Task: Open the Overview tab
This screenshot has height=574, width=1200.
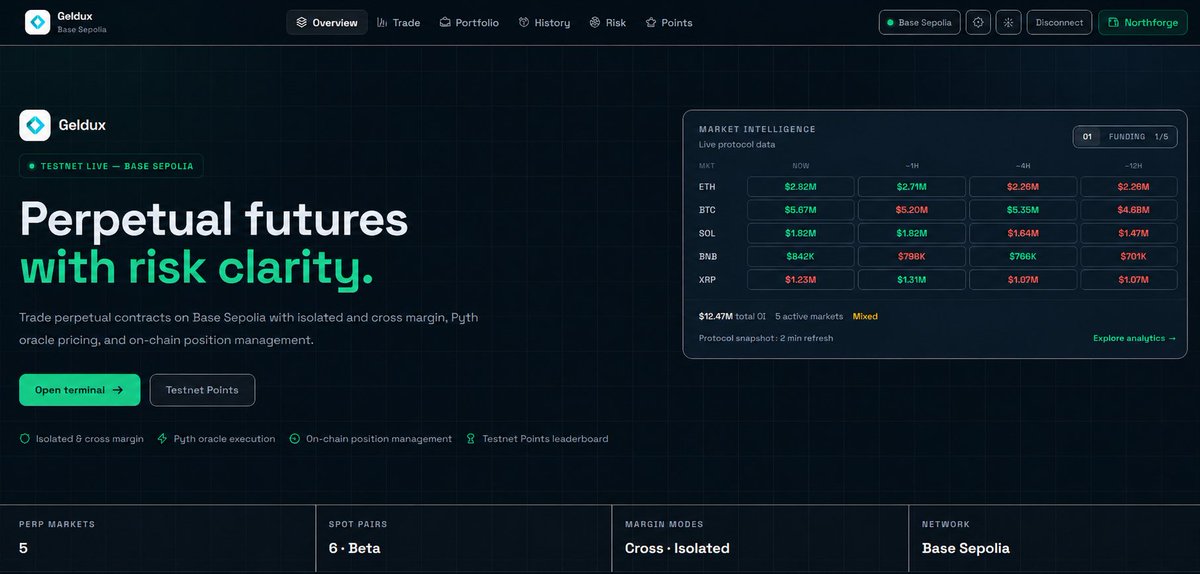Action: pos(327,22)
